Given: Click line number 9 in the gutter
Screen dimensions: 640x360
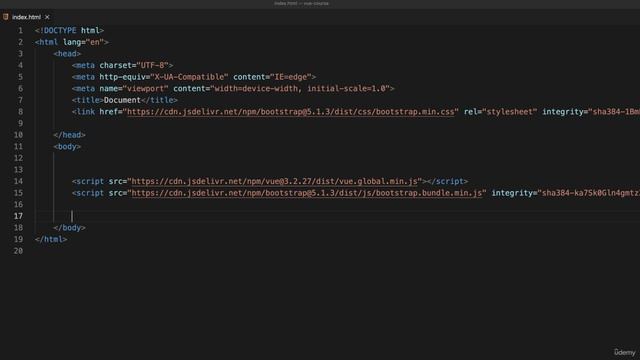Looking at the screenshot, I should (x=20, y=123).
